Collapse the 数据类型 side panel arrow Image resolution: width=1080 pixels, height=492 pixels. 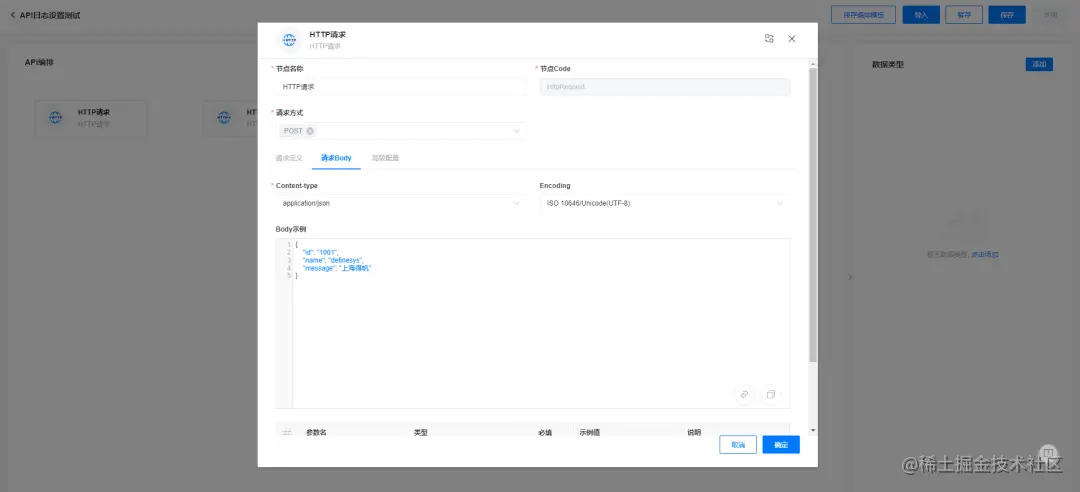point(849,277)
